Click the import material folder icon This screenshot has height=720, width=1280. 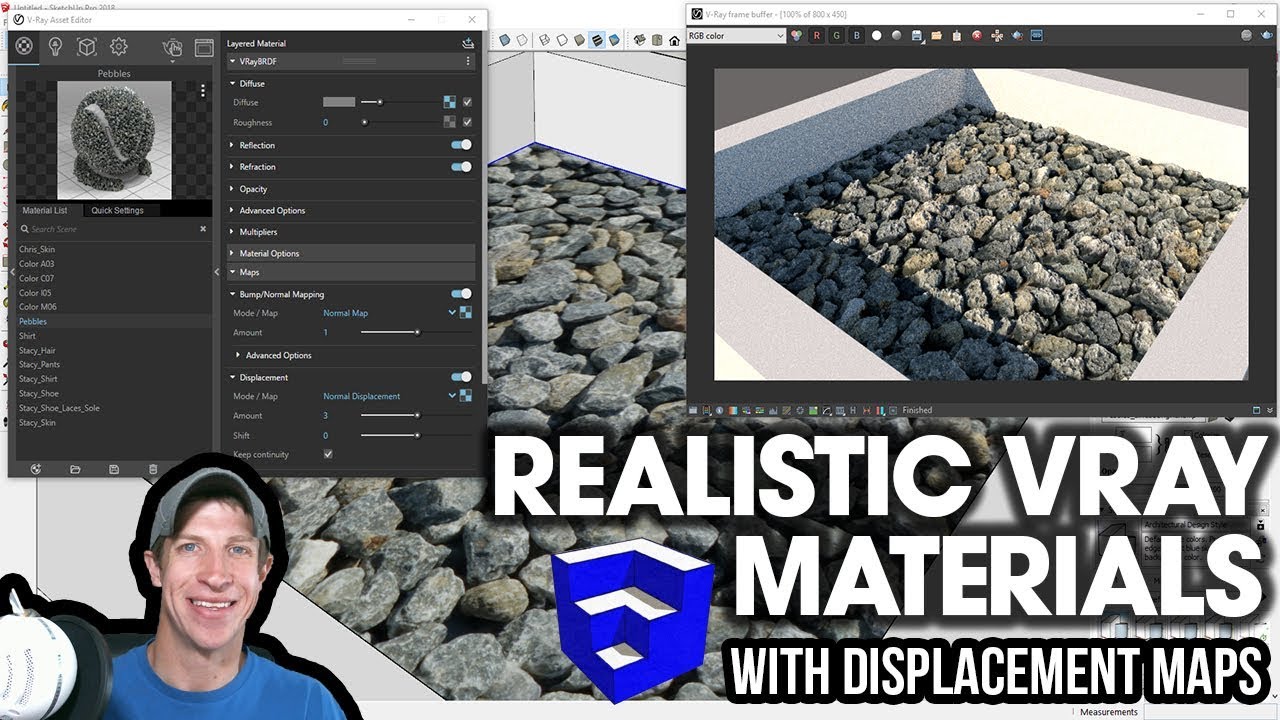(x=75, y=469)
